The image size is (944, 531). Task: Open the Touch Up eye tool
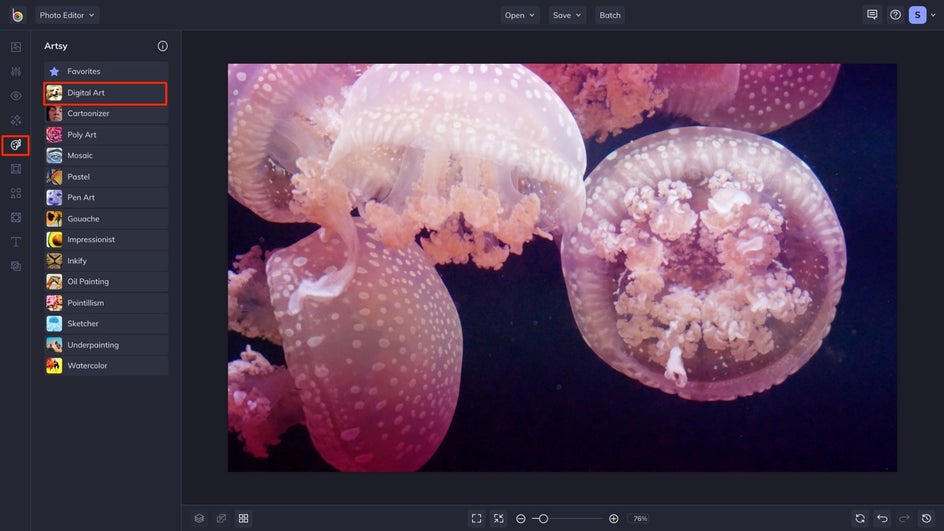[15, 96]
